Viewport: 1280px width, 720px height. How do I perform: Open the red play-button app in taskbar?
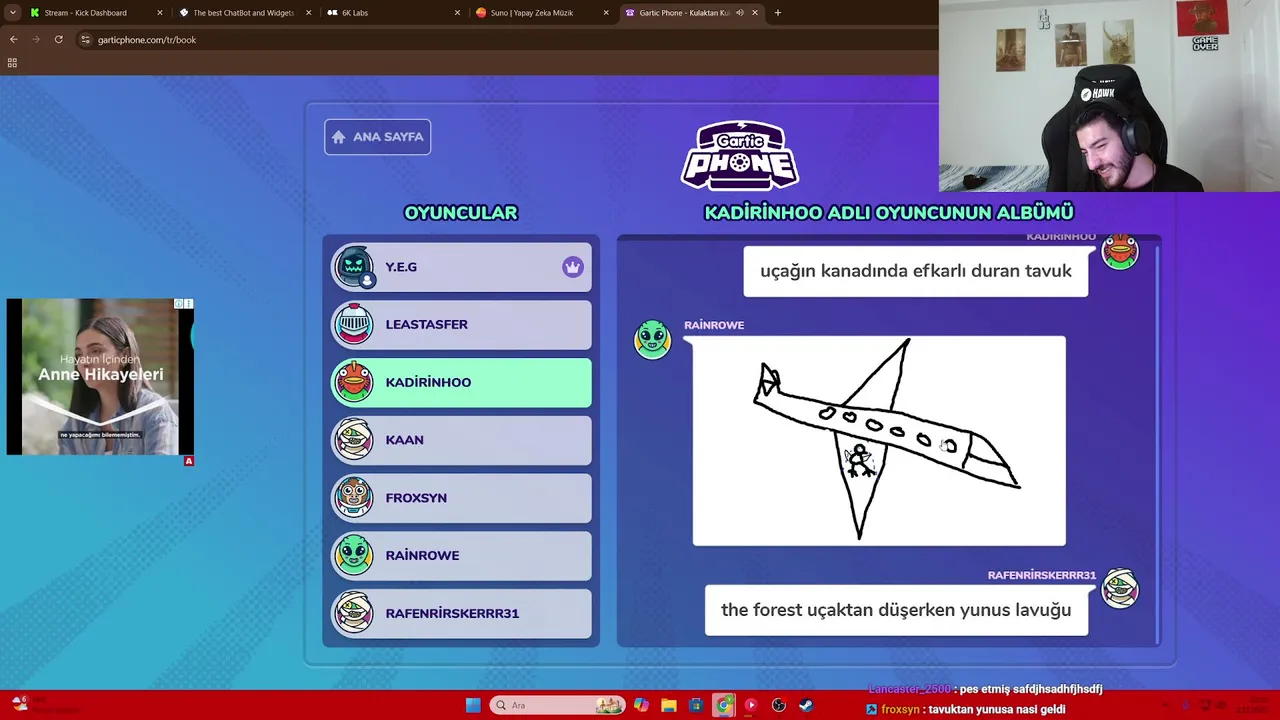(751, 705)
